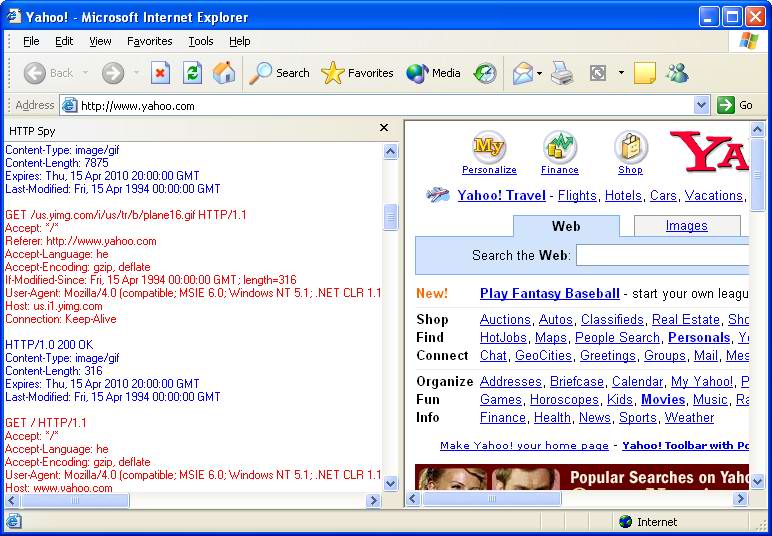Click the Mail envelope icon
The image size is (772, 536).
click(522, 73)
